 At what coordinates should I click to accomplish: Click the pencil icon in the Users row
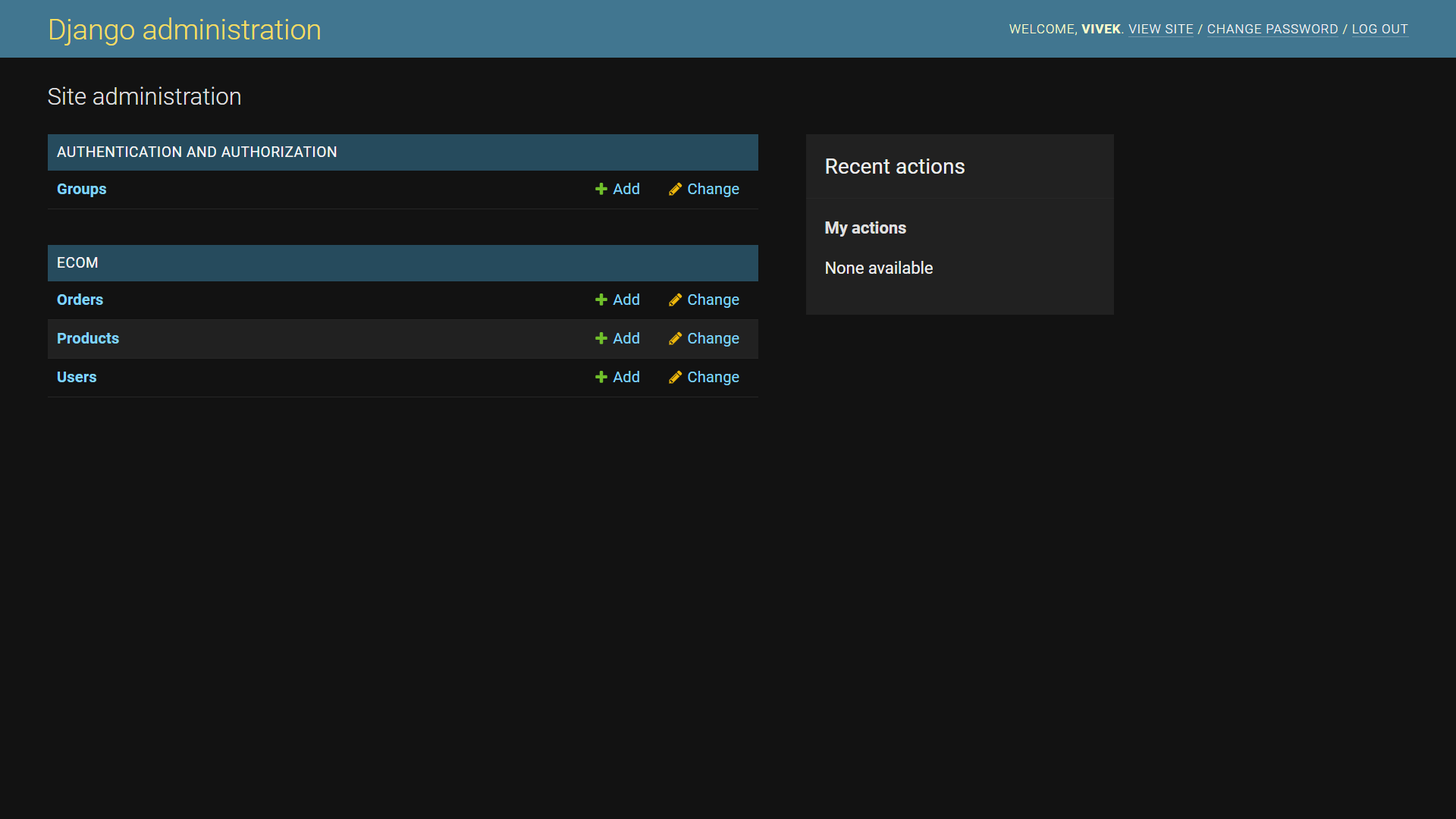(675, 377)
